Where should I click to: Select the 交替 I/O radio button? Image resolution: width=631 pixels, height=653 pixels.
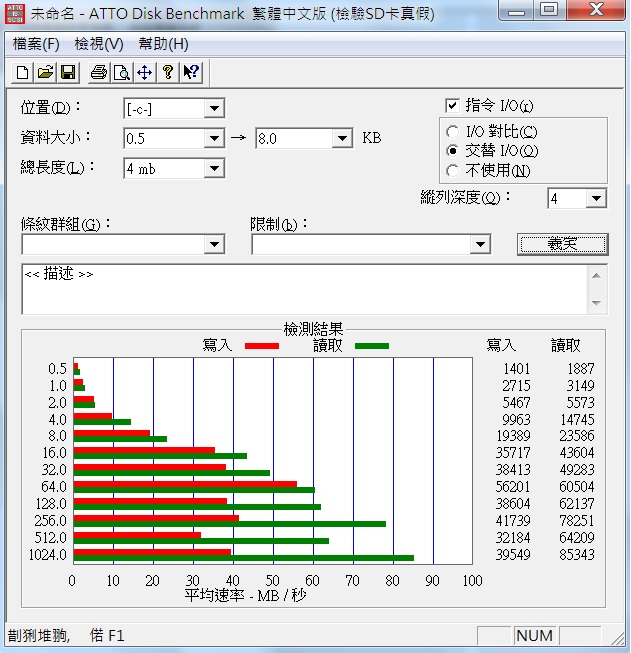tap(452, 150)
